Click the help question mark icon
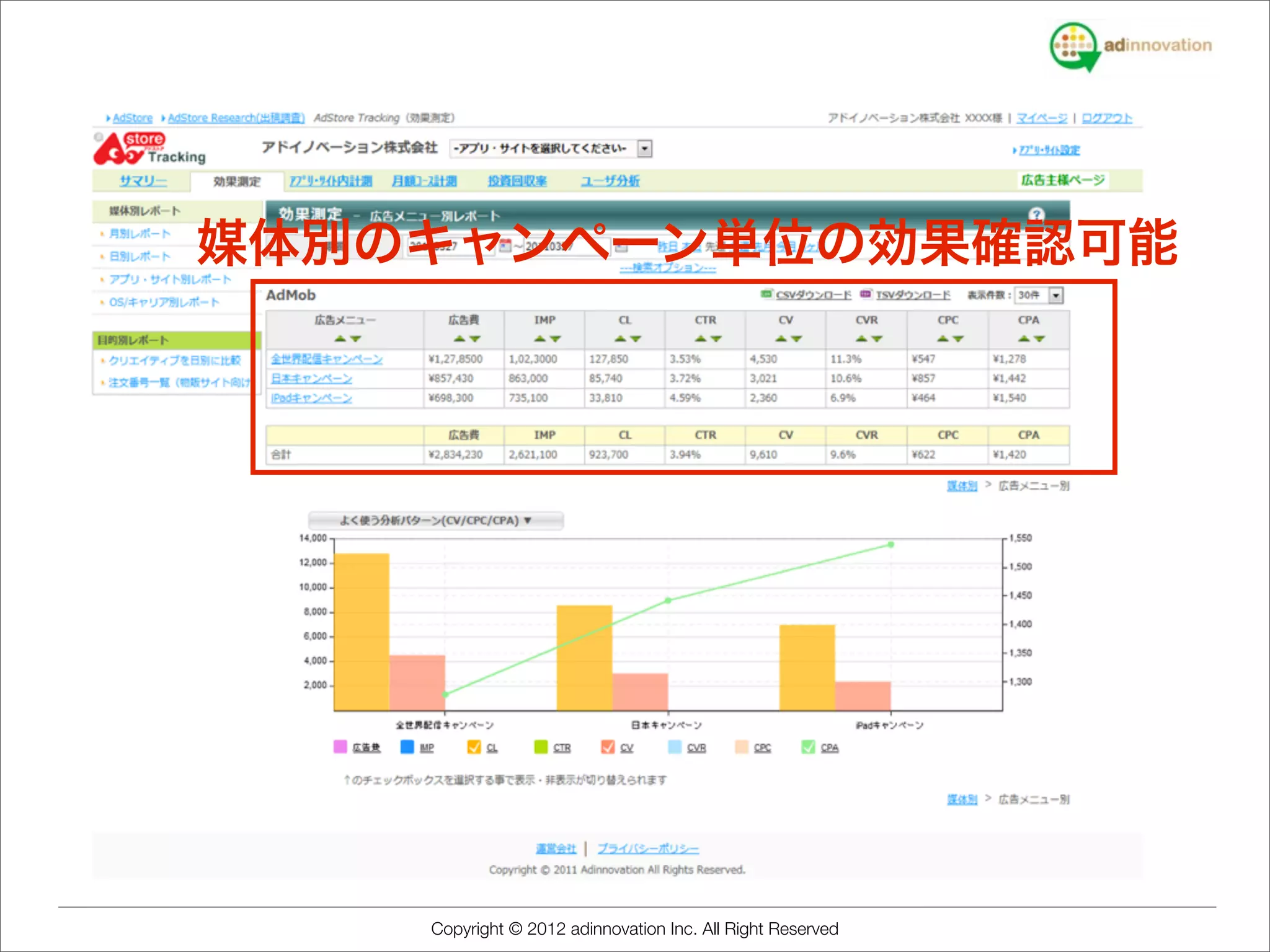1270x952 pixels. 1036,214
